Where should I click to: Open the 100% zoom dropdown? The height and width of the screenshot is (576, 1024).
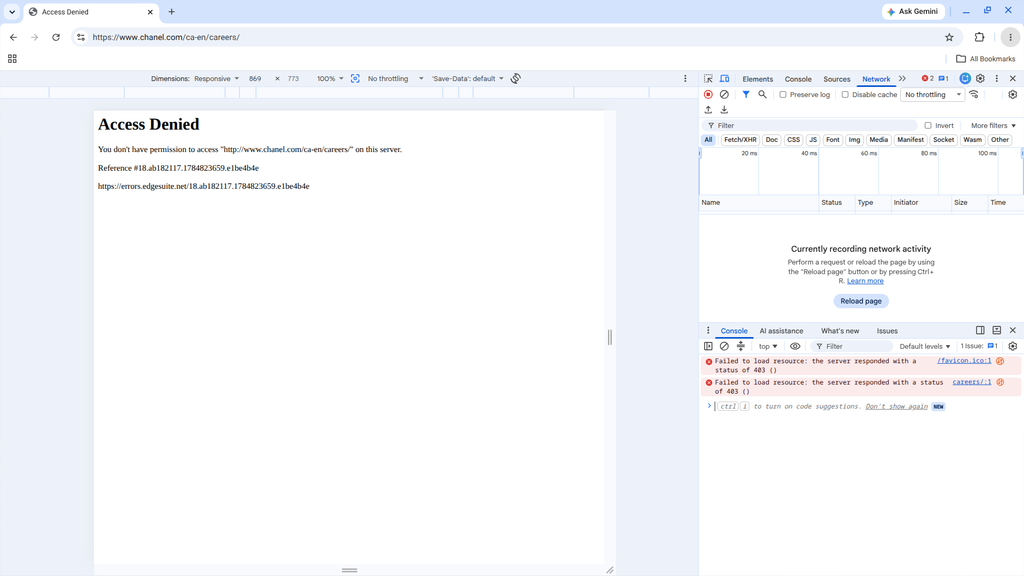(x=330, y=78)
